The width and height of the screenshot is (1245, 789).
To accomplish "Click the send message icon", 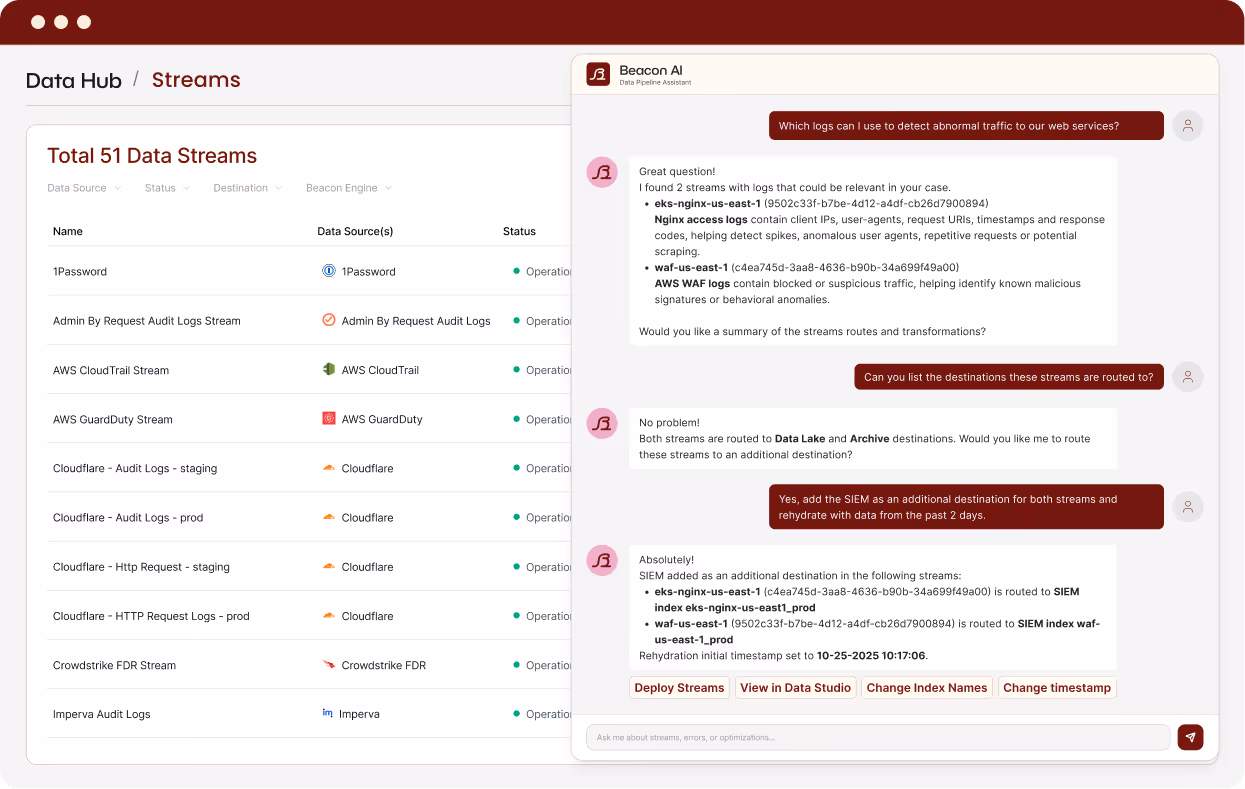I will 1189,737.
